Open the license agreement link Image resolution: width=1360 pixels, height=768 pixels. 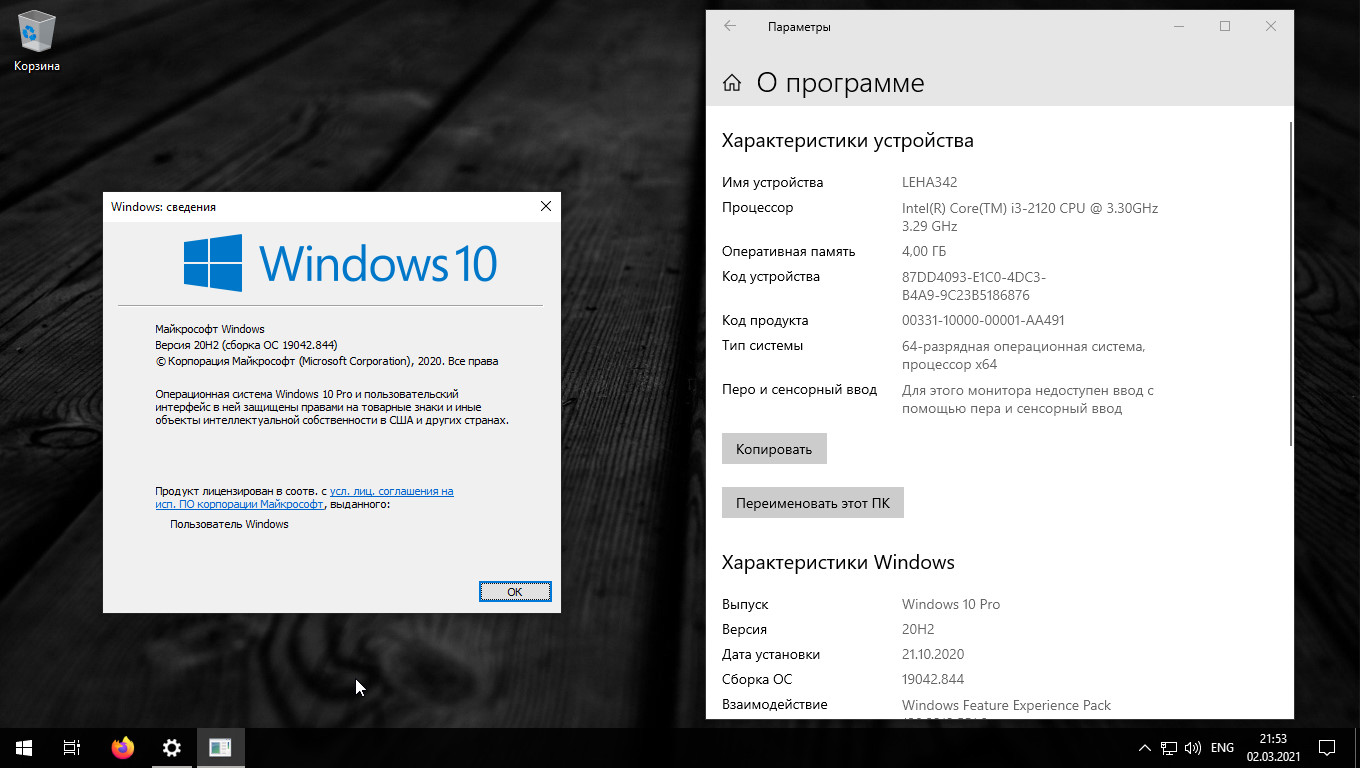391,491
